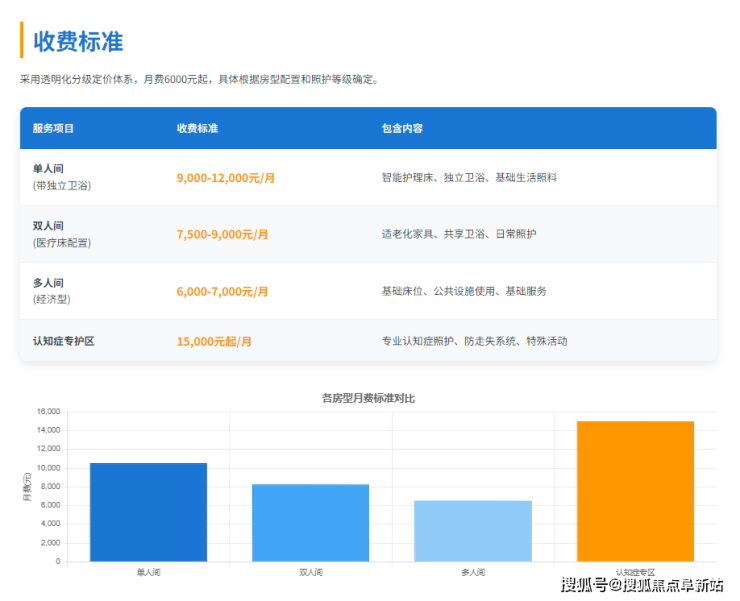The image size is (740, 601).
Task: Click the dark blue 单人间 chart bar
Action: pos(148,512)
